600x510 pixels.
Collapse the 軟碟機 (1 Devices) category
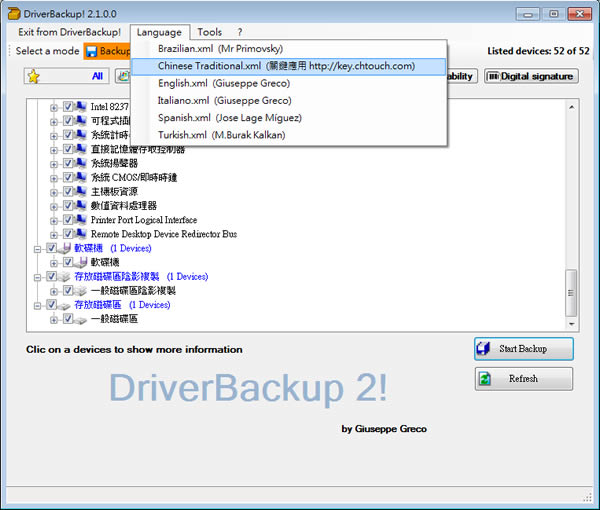click(x=37, y=249)
